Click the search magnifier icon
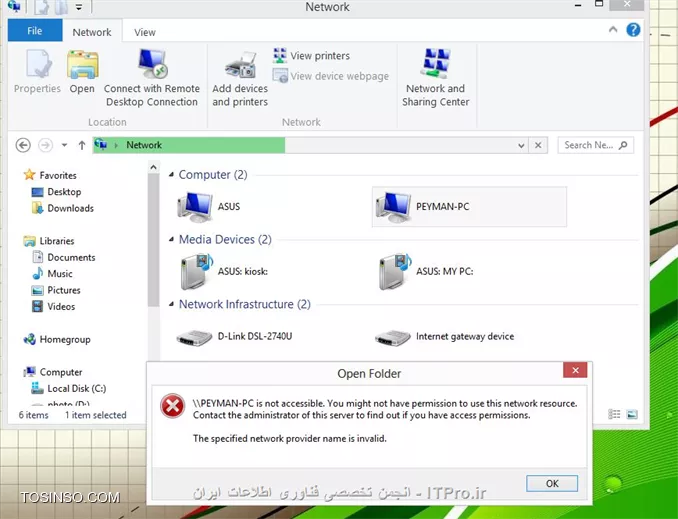This screenshot has width=678, height=519. pos(623,145)
